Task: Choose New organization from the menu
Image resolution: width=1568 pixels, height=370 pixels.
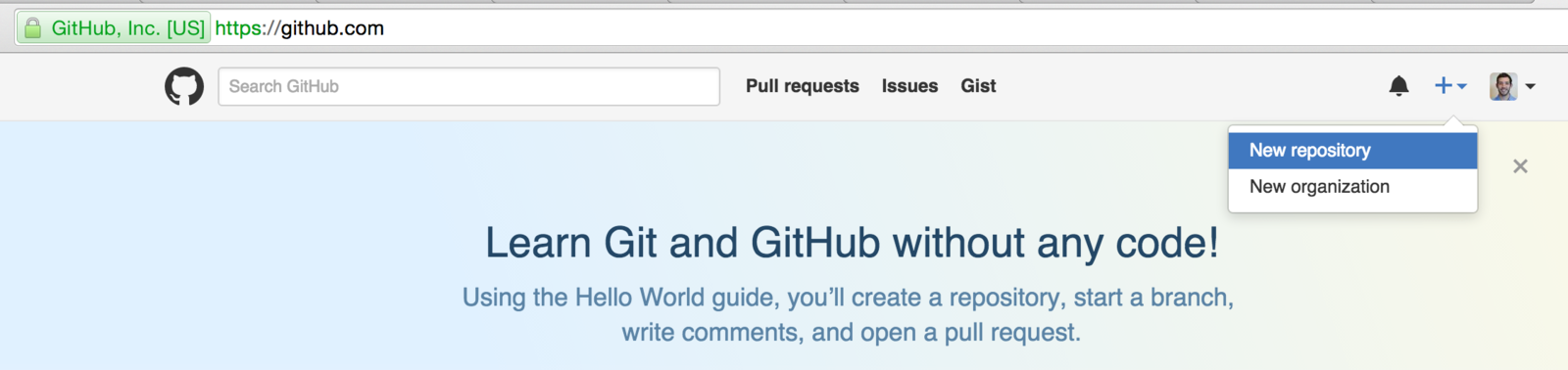Action: coord(1352,187)
